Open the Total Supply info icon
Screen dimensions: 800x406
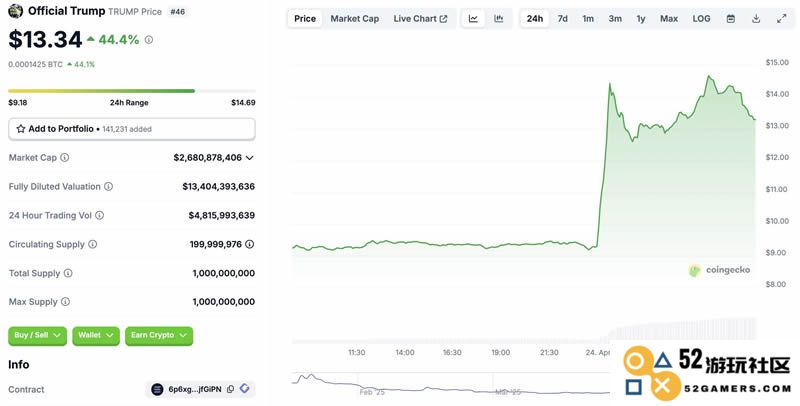click(x=68, y=273)
